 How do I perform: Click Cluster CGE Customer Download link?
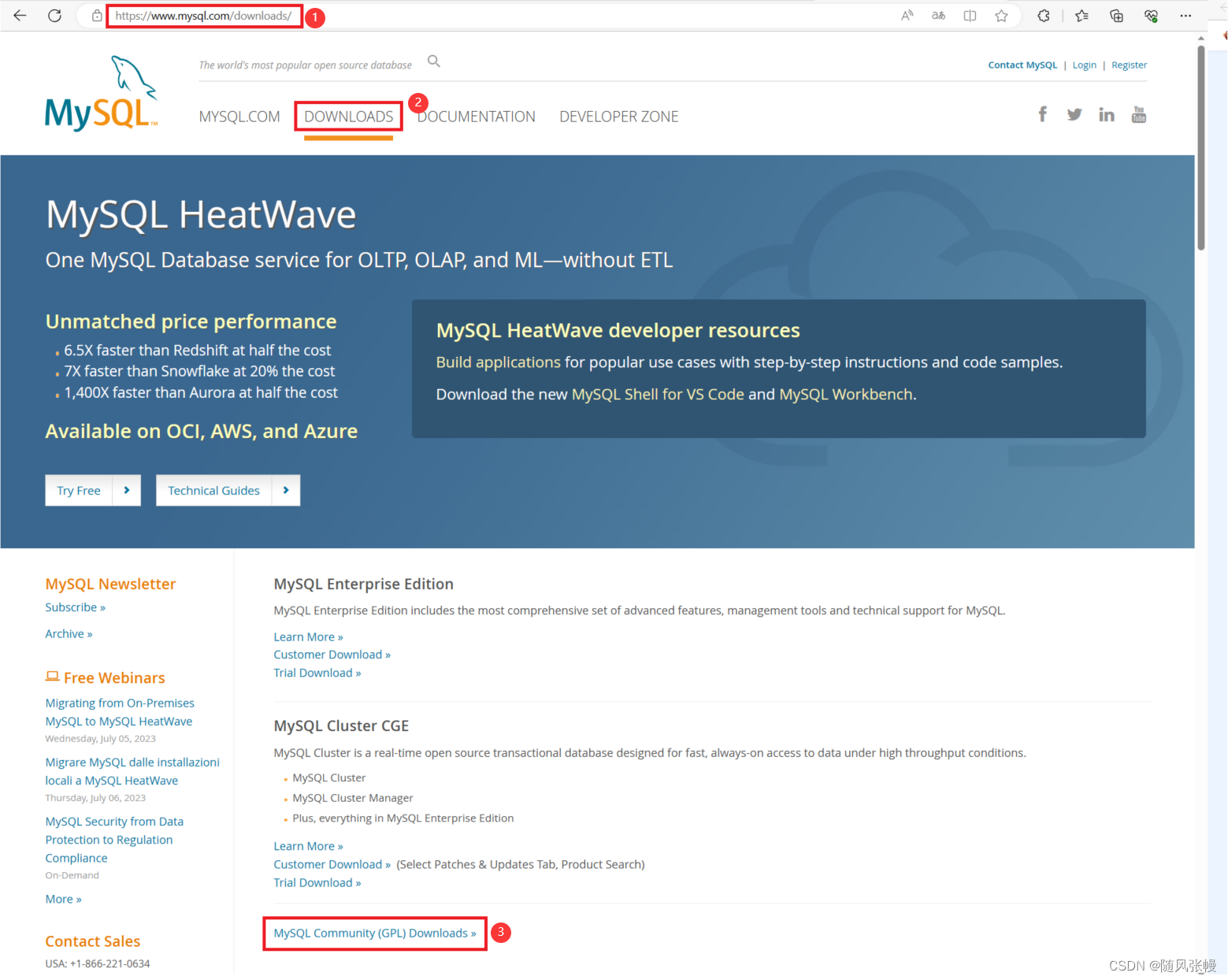(332, 864)
